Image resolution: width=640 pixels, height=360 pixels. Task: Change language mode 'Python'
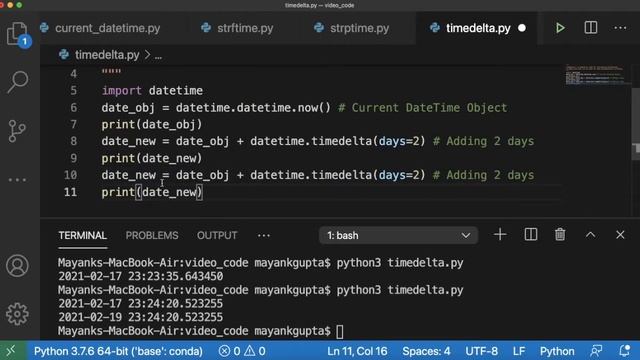557,351
